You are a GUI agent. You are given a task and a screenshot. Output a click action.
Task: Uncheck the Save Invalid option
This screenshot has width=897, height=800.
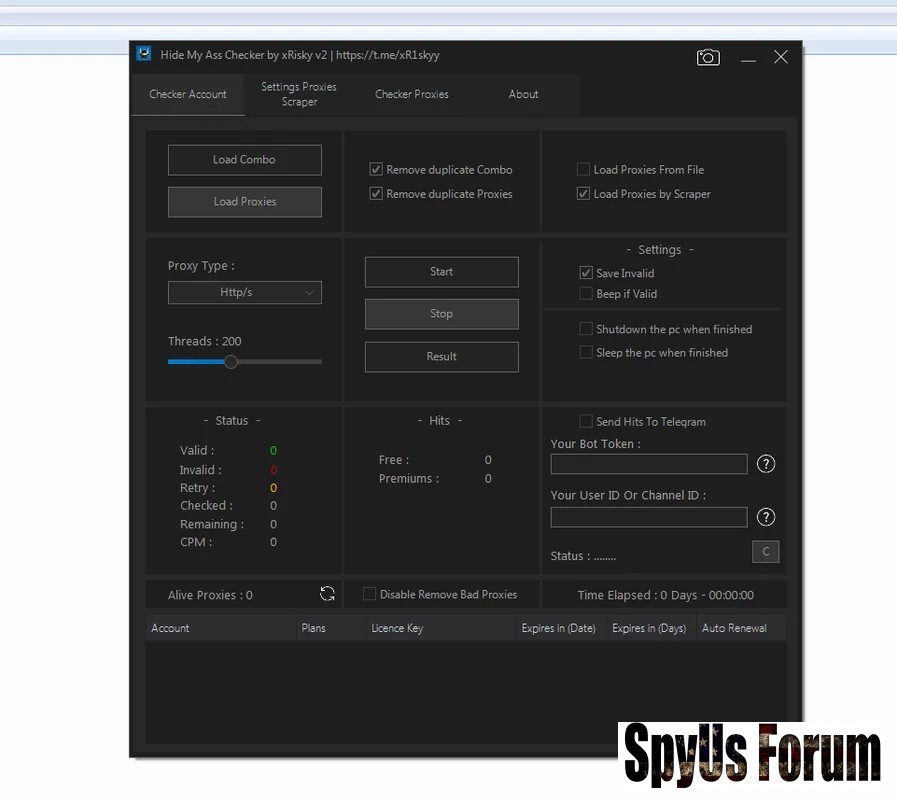tap(586, 273)
